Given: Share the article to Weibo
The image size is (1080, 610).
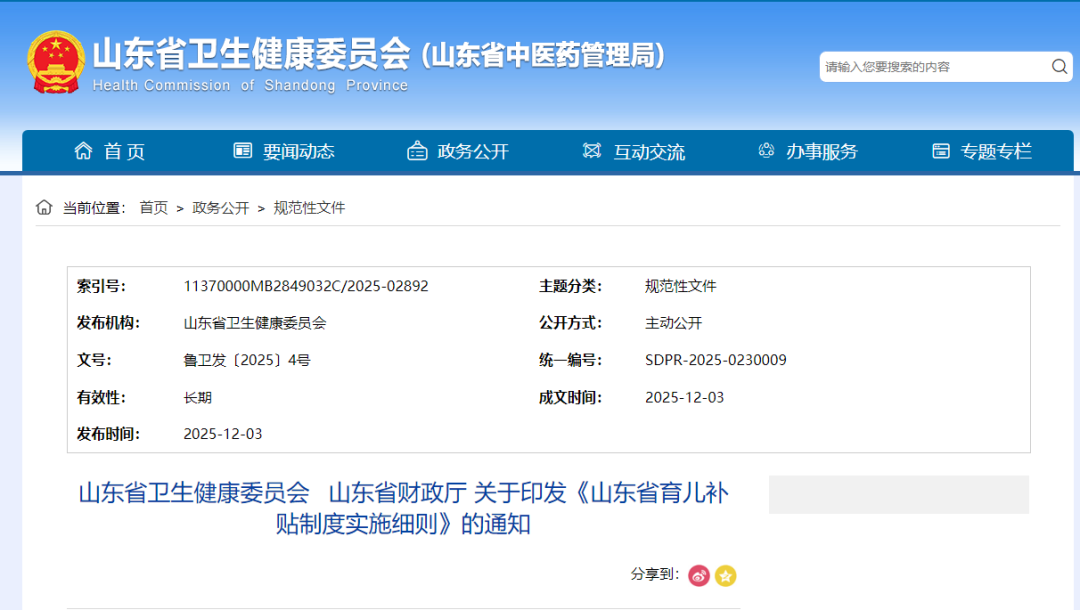Looking at the screenshot, I should coord(698,576).
